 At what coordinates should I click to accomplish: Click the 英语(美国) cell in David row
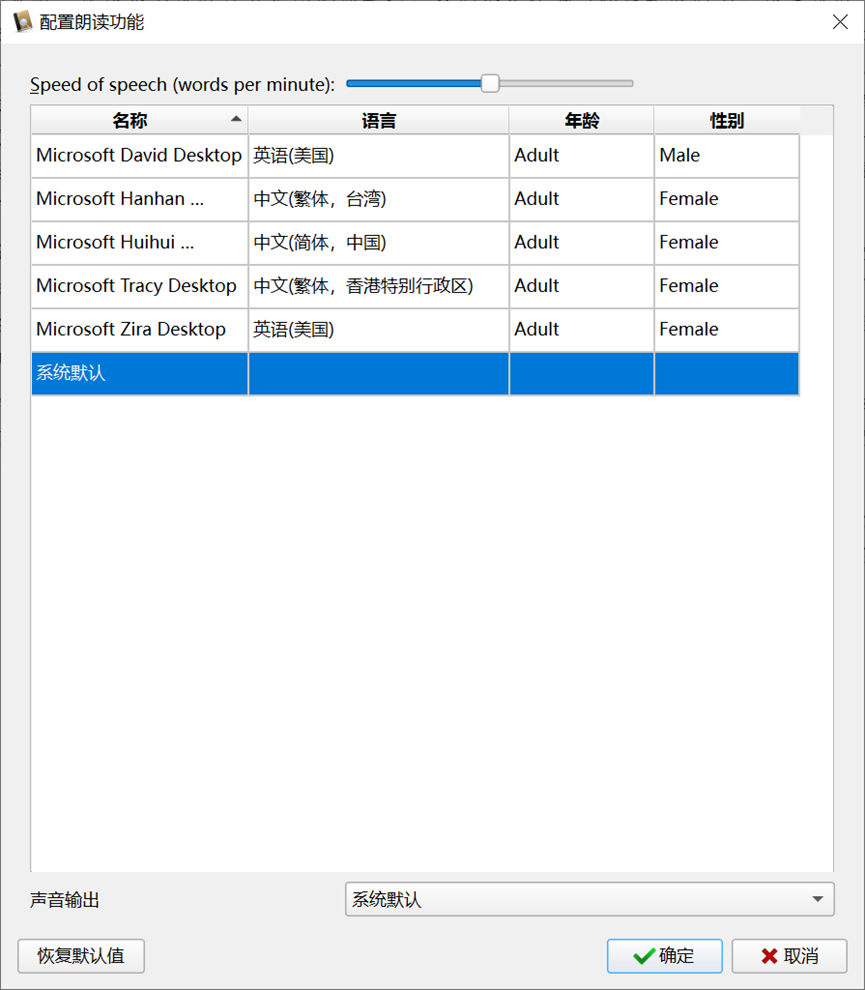379,155
